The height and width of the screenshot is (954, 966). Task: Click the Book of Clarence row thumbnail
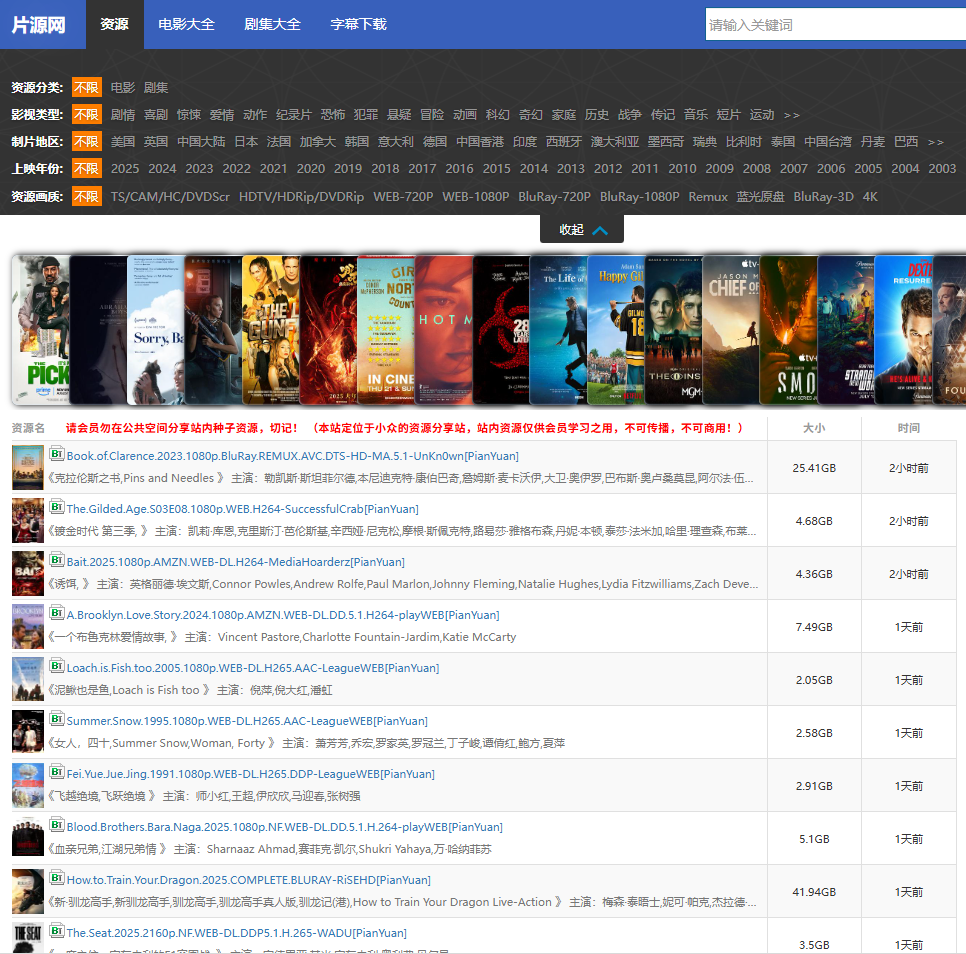(x=28, y=467)
